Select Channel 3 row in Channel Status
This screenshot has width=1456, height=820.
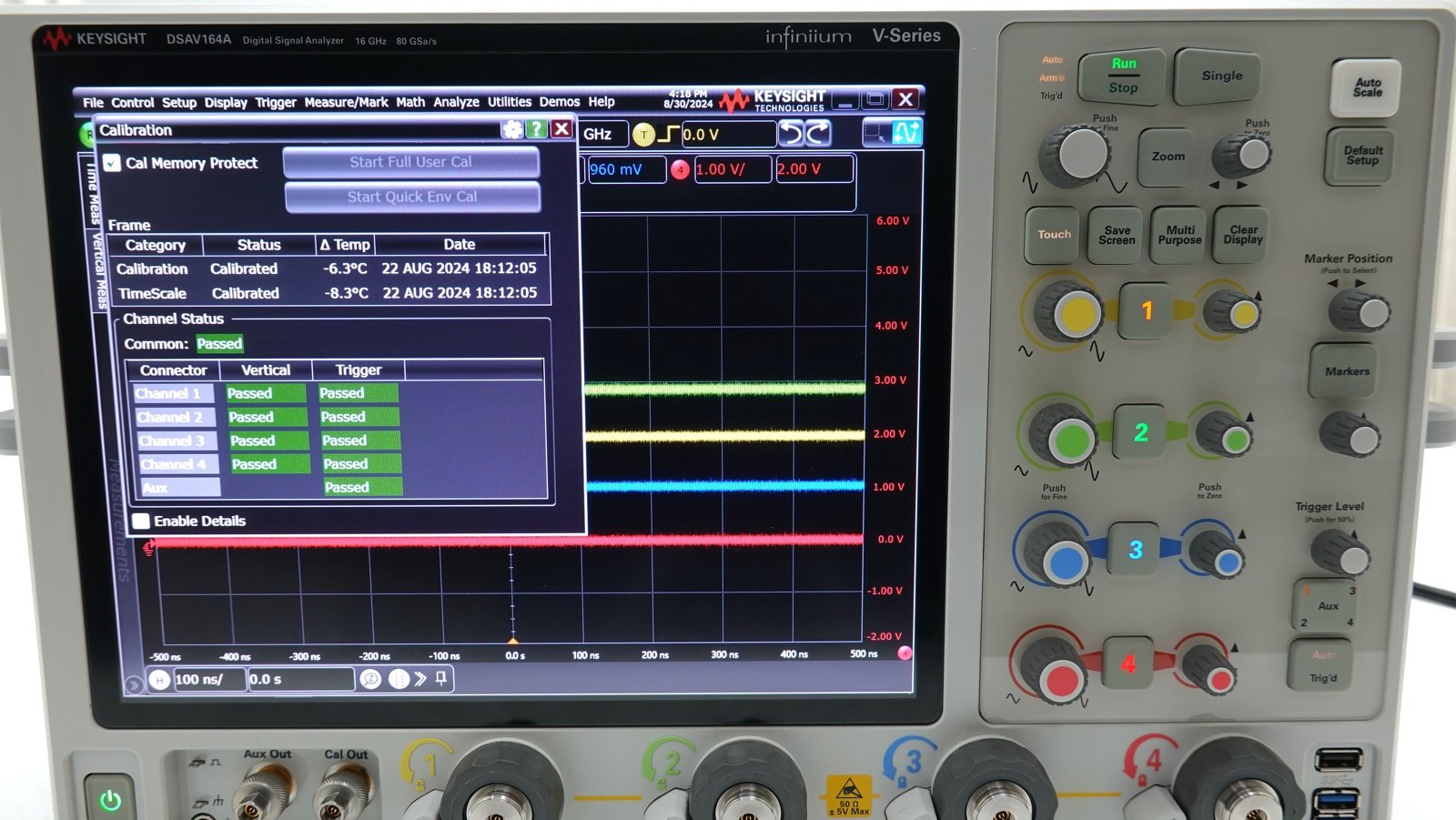click(x=268, y=440)
